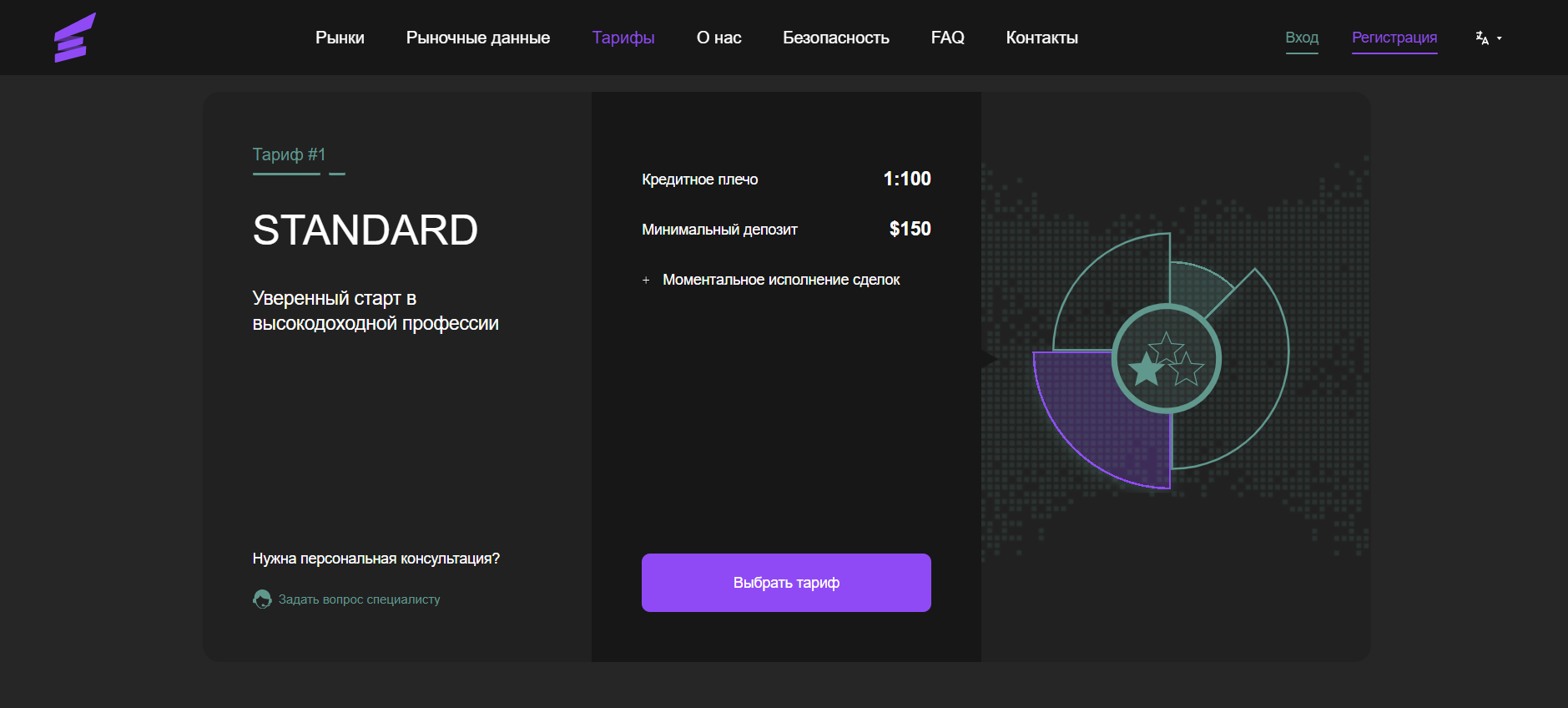Viewport: 1568px width, 708px height.
Task: Click the Вход login link
Action: point(1302,38)
